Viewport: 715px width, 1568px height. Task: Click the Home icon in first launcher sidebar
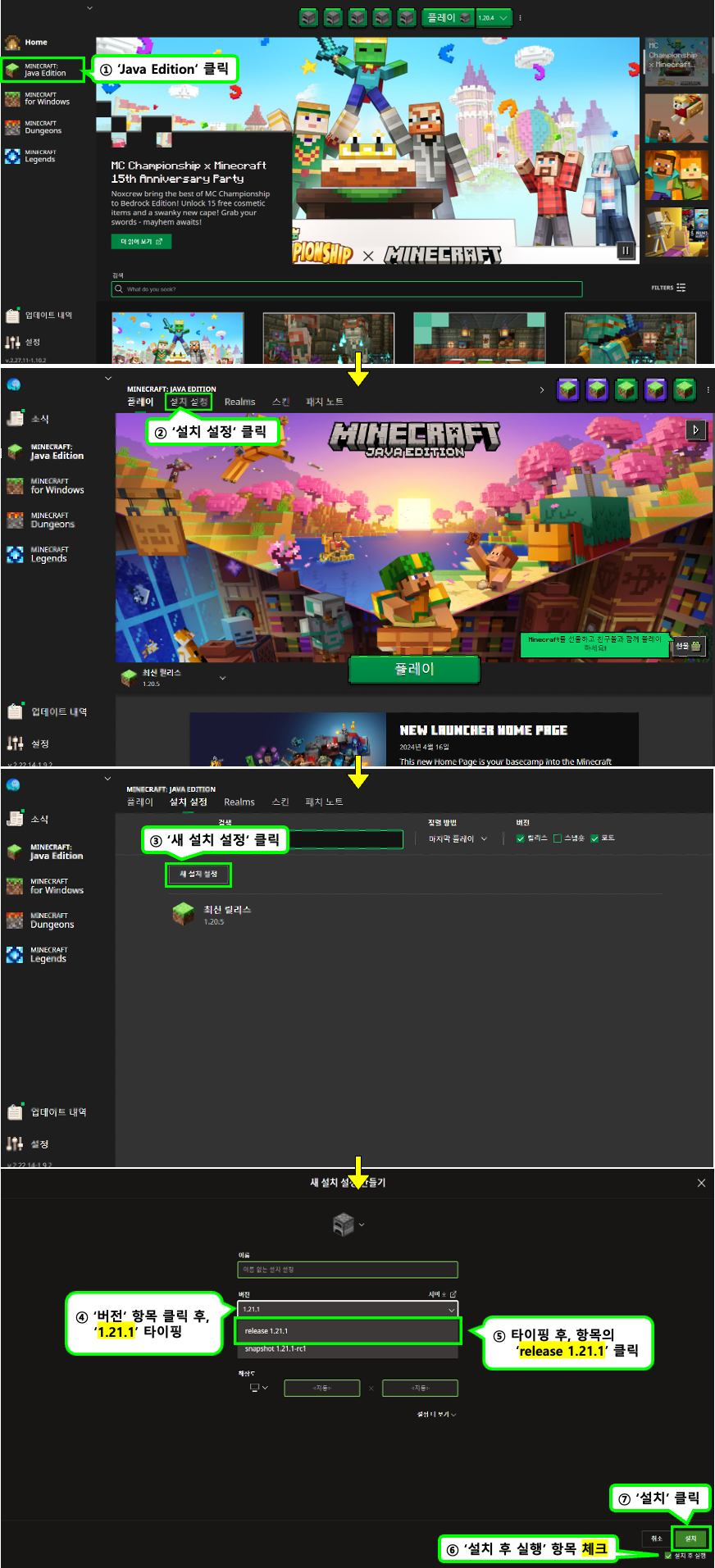click(12, 42)
